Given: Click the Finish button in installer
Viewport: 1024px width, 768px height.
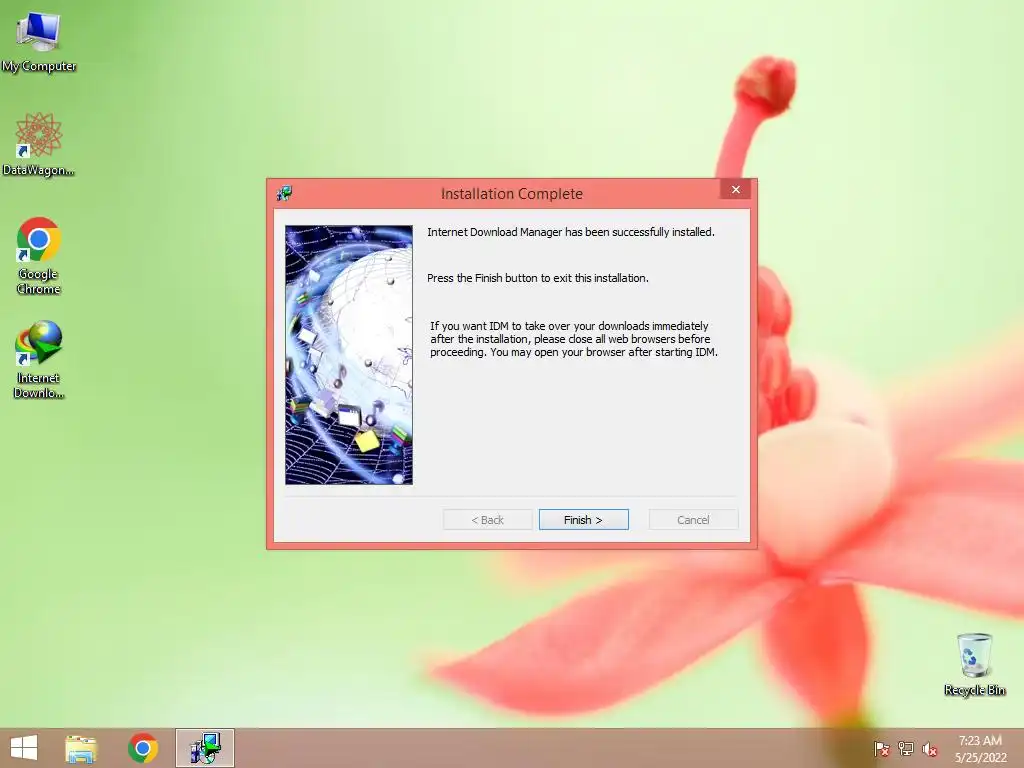Looking at the screenshot, I should [x=583, y=520].
